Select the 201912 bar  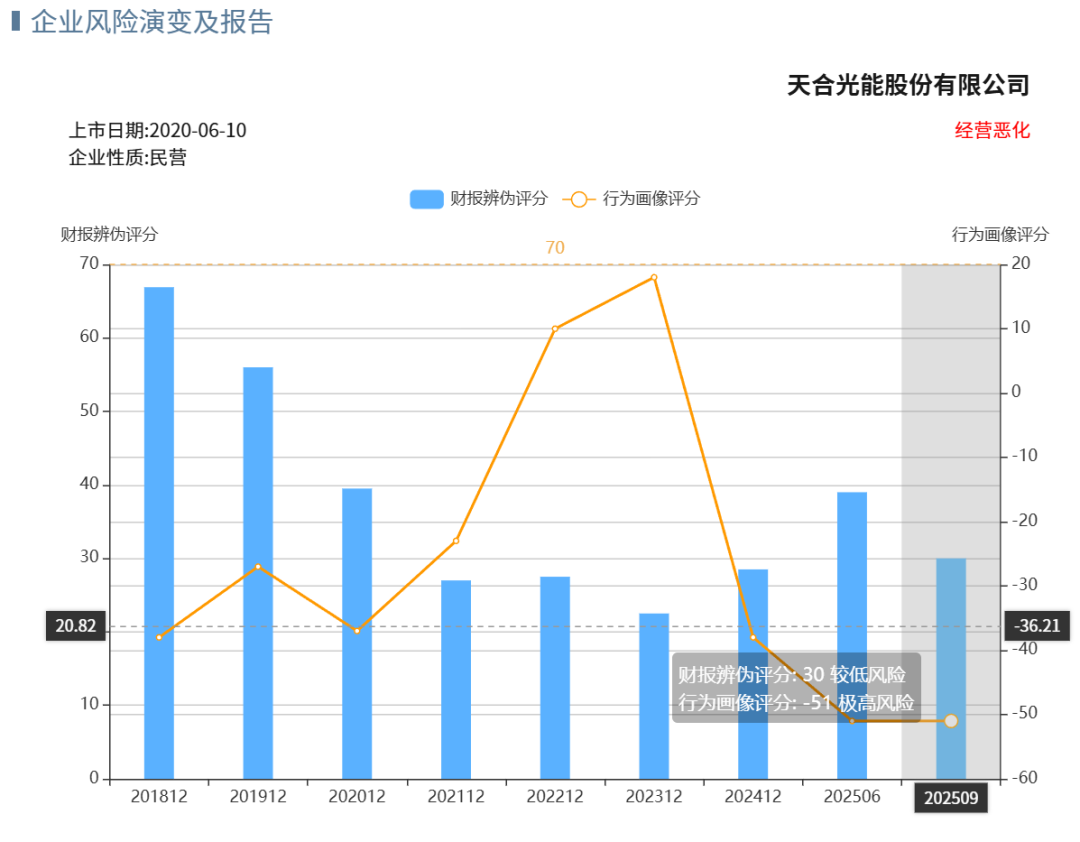click(258, 573)
